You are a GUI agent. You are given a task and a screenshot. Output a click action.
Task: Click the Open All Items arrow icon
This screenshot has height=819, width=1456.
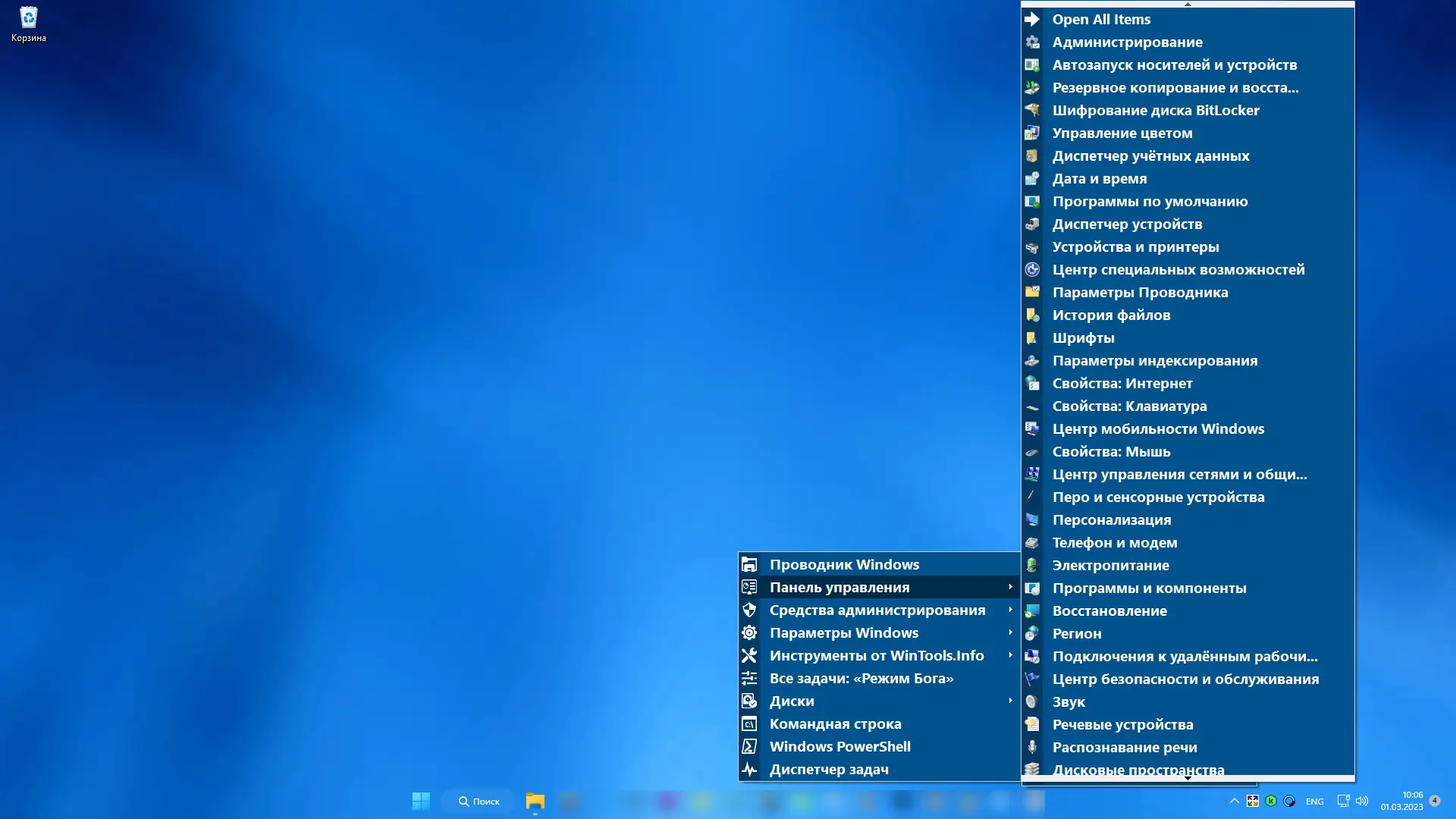point(1032,19)
